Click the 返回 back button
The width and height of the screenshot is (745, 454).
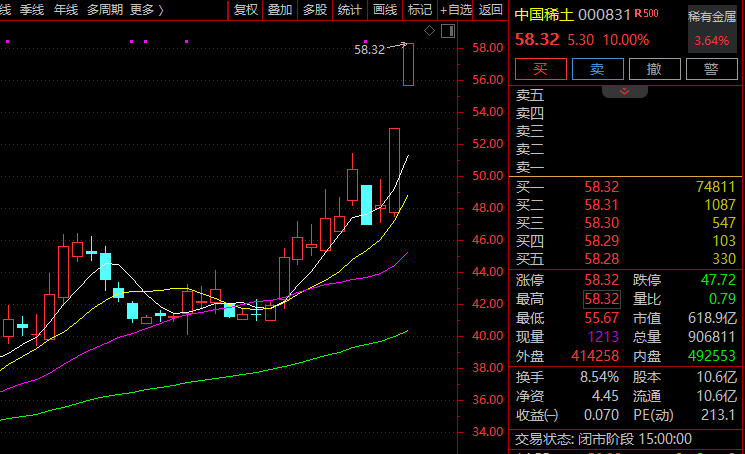[491, 10]
